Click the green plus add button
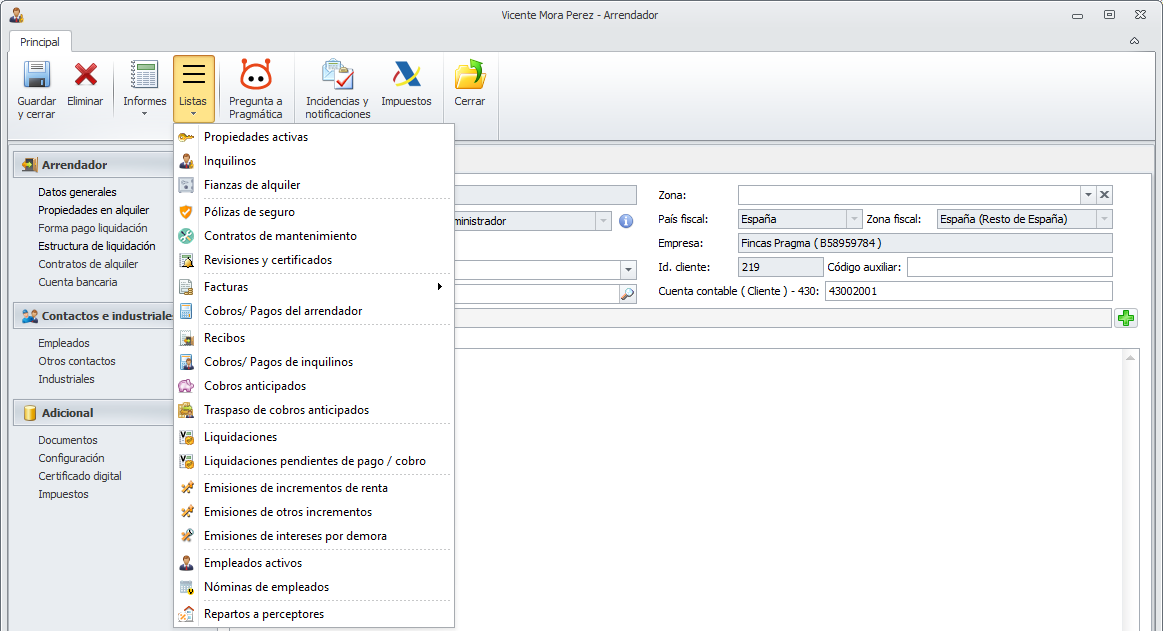Screen dimensions: 1163x631 pyautogui.click(x=1127, y=318)
